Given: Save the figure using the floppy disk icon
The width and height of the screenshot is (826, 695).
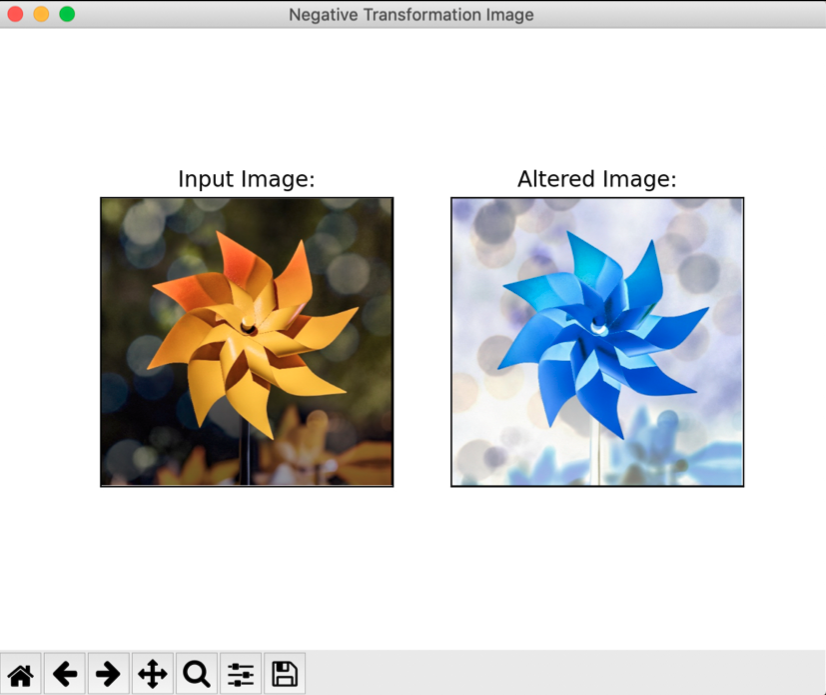Looking at the screenshot, I should (x=283, y=674).
